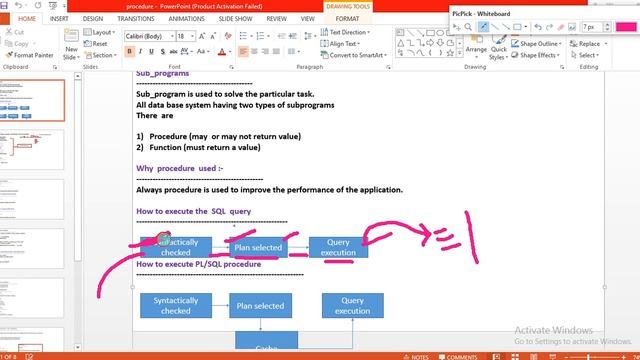Screen dimensions: 640x360
Task: Open the font size 18 dropdown
Action: tap(192, 36)
